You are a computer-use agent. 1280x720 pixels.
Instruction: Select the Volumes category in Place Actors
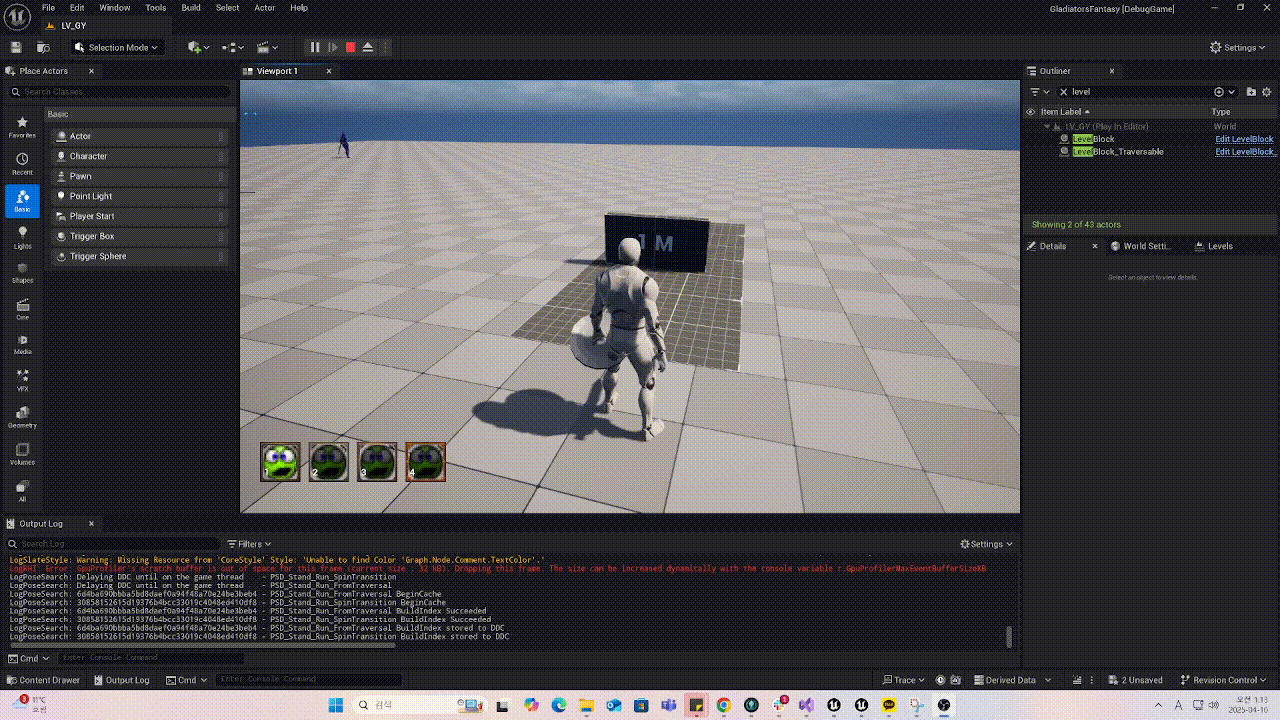tap(22, 454)
